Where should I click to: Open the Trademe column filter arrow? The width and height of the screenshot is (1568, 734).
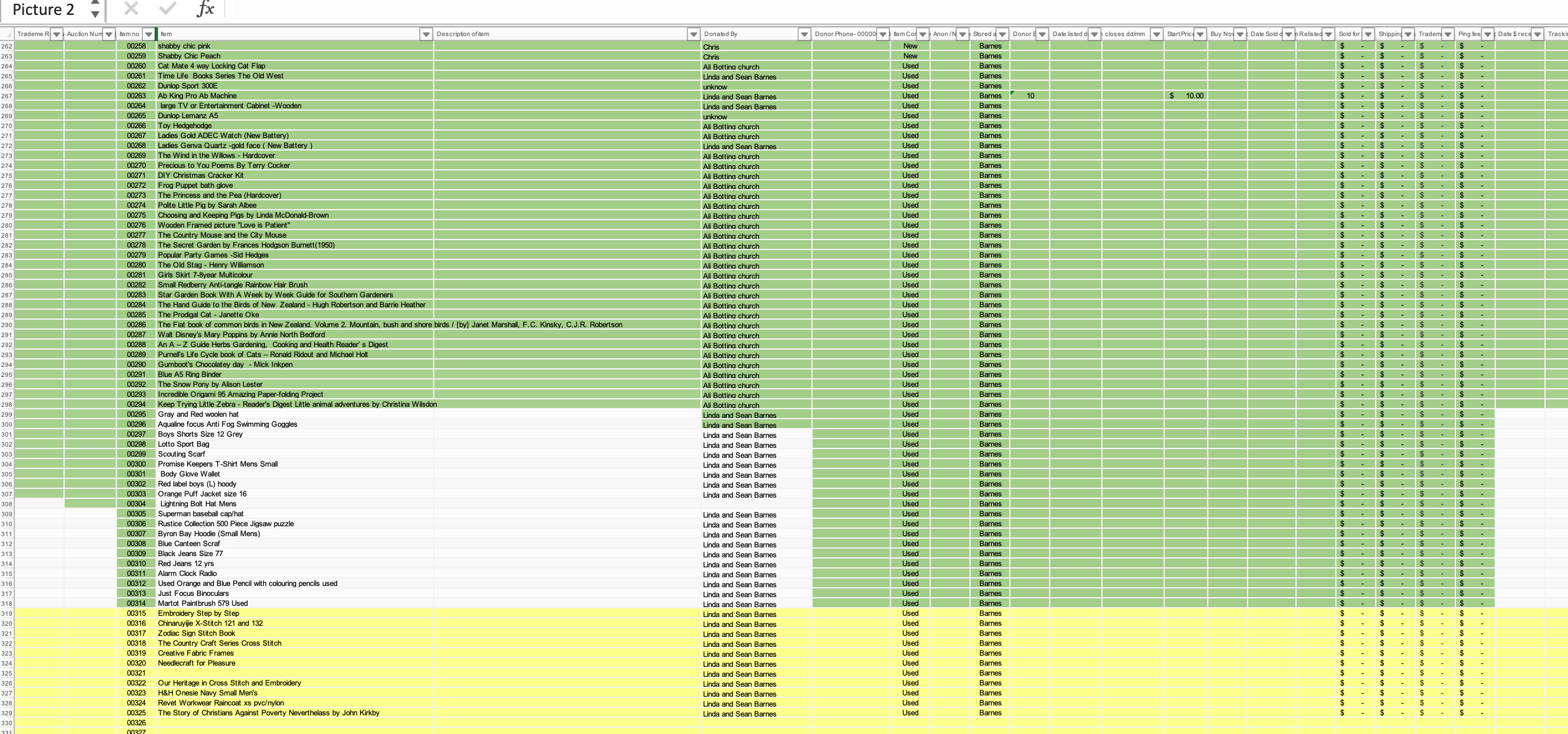tap(57, 34)
